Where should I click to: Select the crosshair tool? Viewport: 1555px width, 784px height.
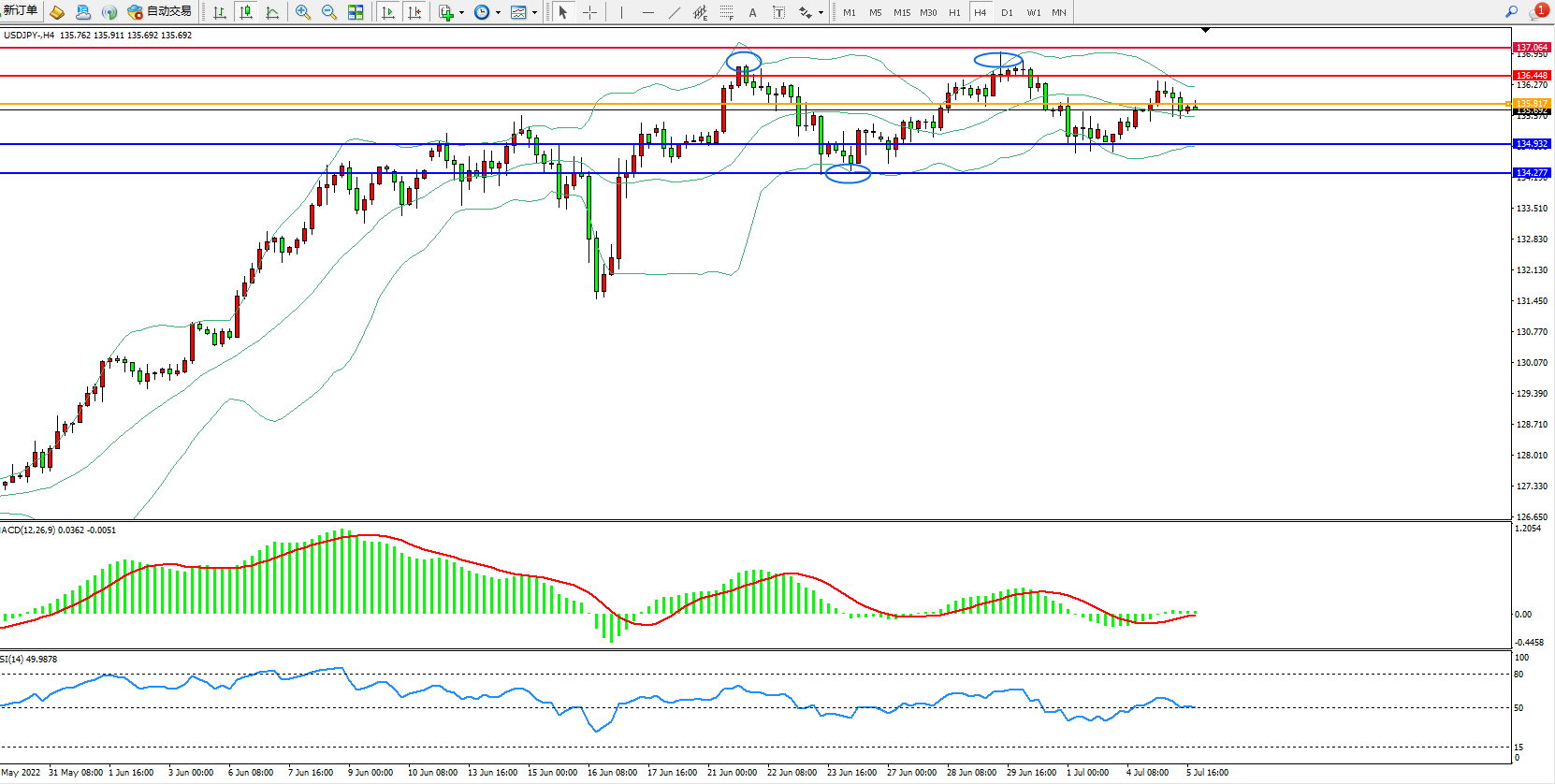(590, 12)
